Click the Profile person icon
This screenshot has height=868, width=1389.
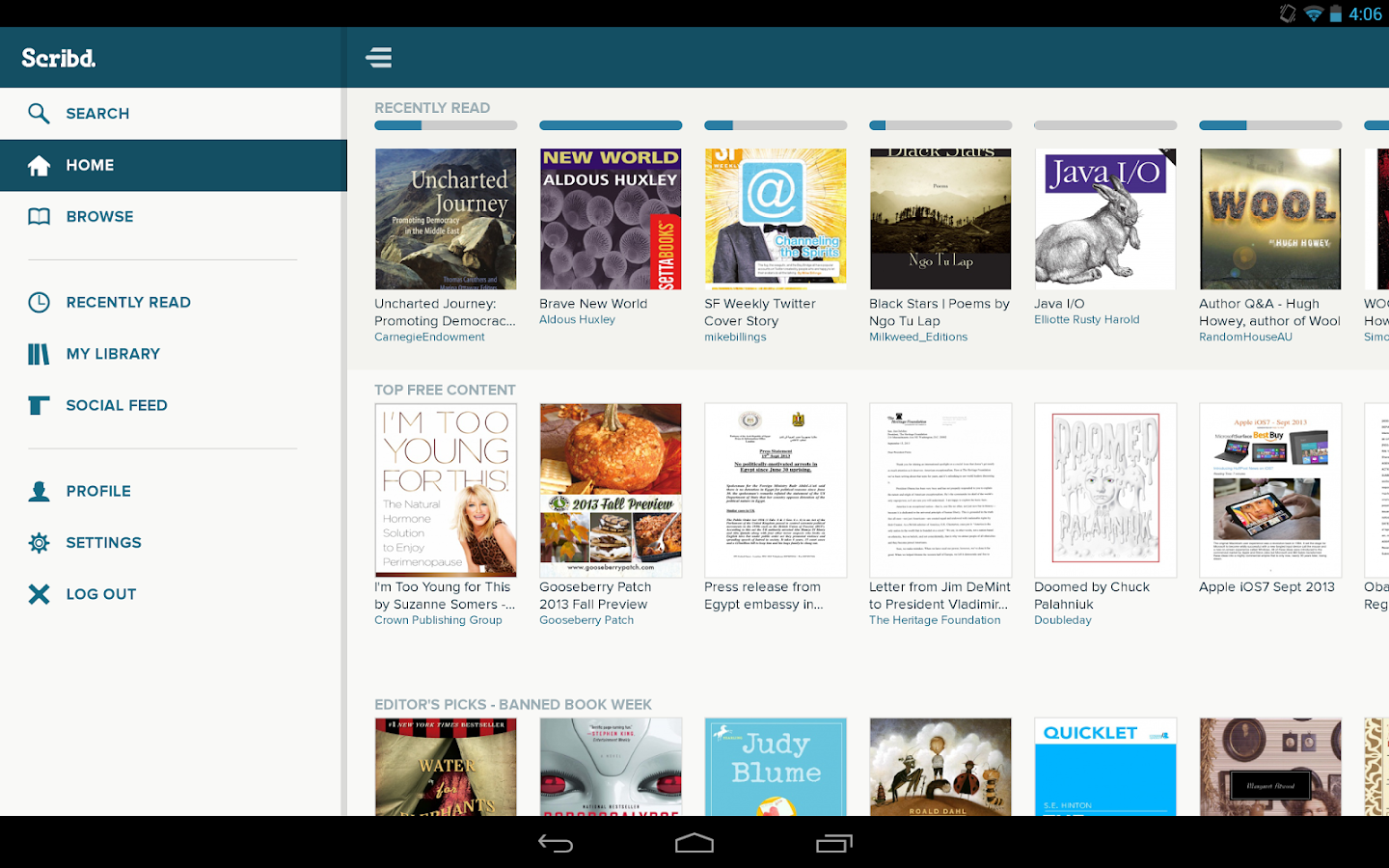pyautogui.click(x=39, y=492)
